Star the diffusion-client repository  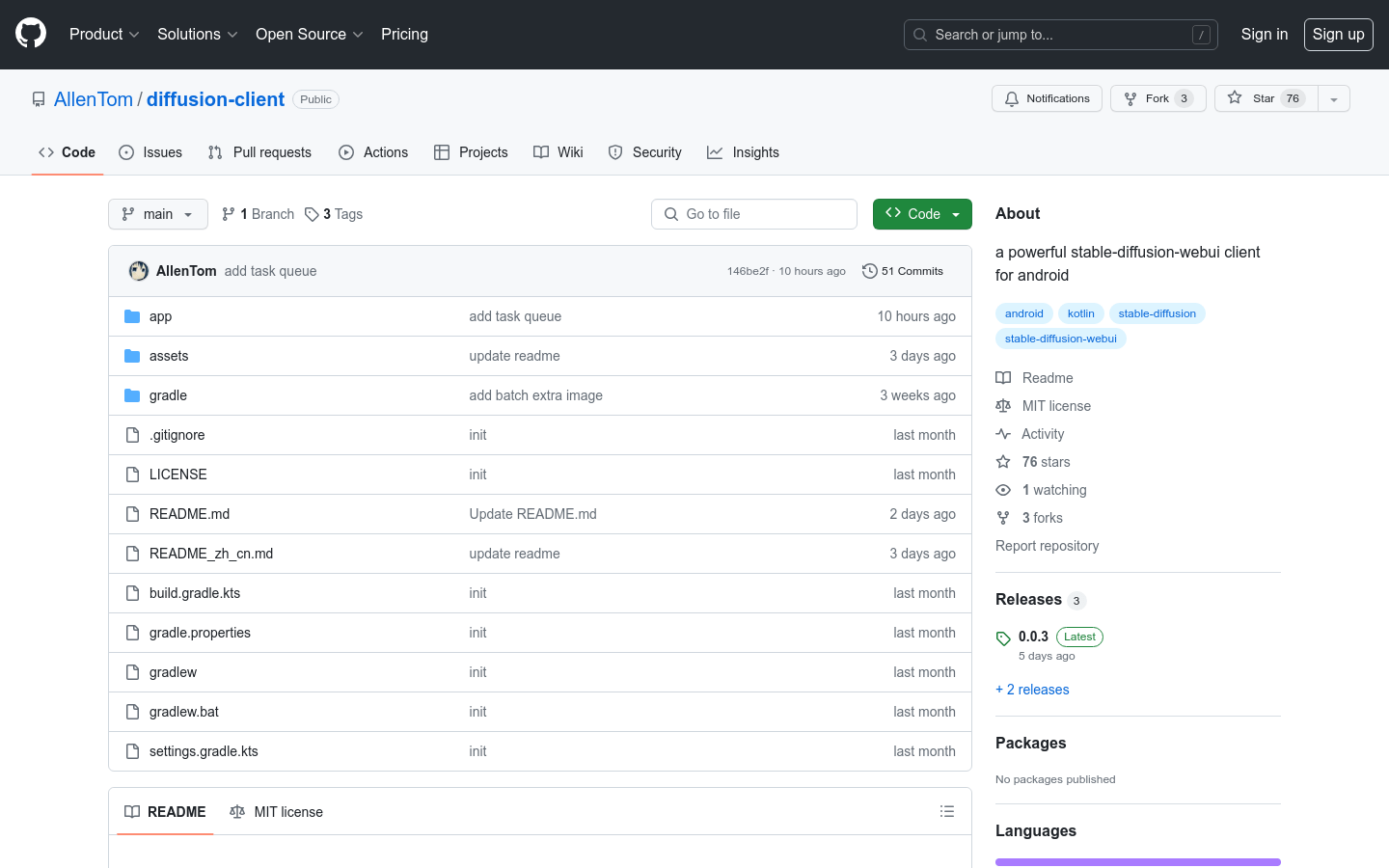(x=1262, y=98)
